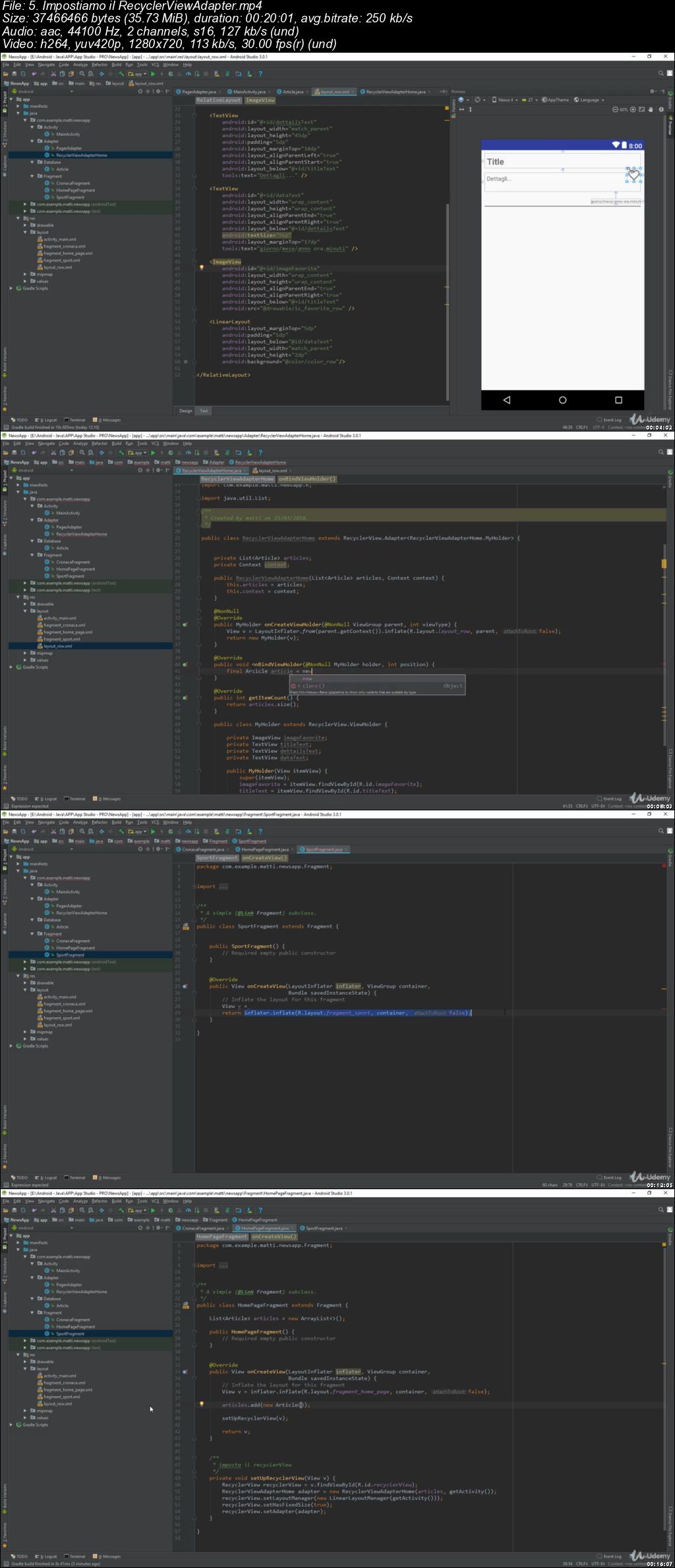Switch to the MainActivity.java editor tab
The height and width of the screenshot is (1568, 675).
[249, 92]
